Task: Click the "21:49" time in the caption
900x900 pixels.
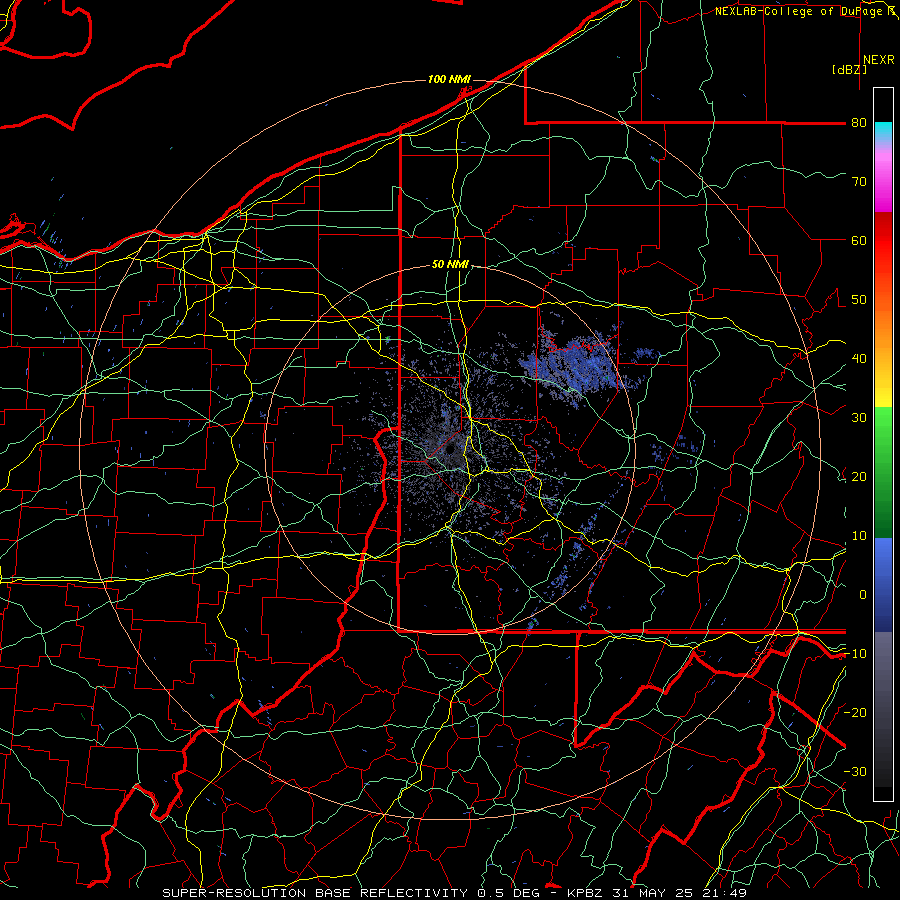Action: pyautogui.click(x=724, y=893)
